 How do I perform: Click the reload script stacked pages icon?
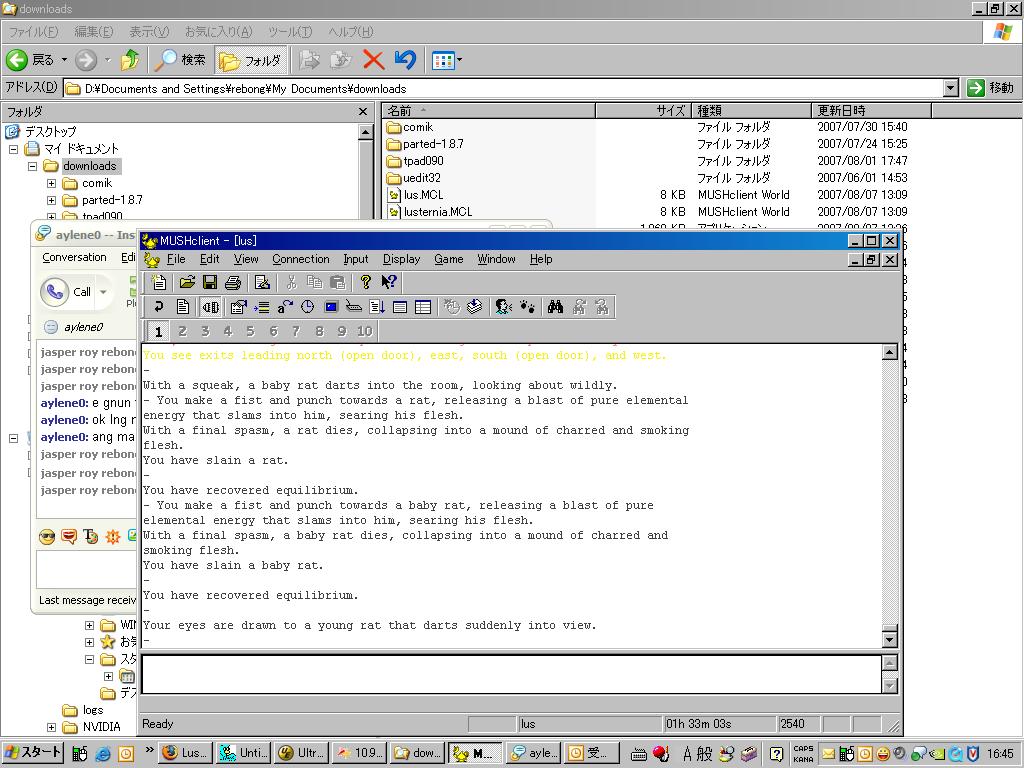click(475, 307)
